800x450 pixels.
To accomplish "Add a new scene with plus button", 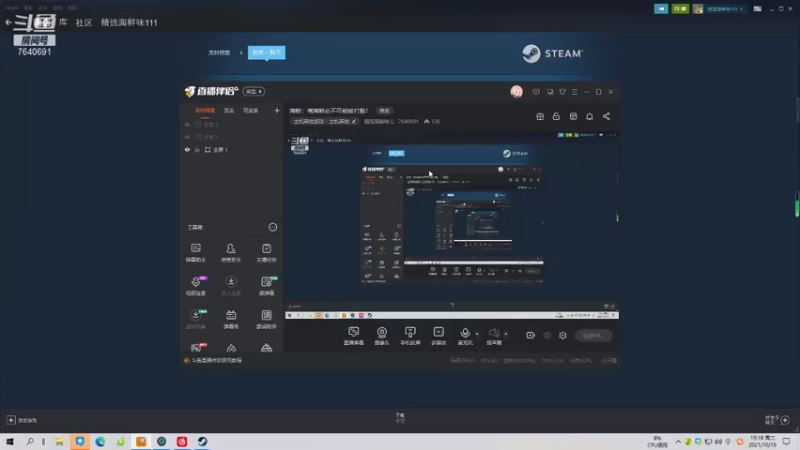I will point(277,110).
